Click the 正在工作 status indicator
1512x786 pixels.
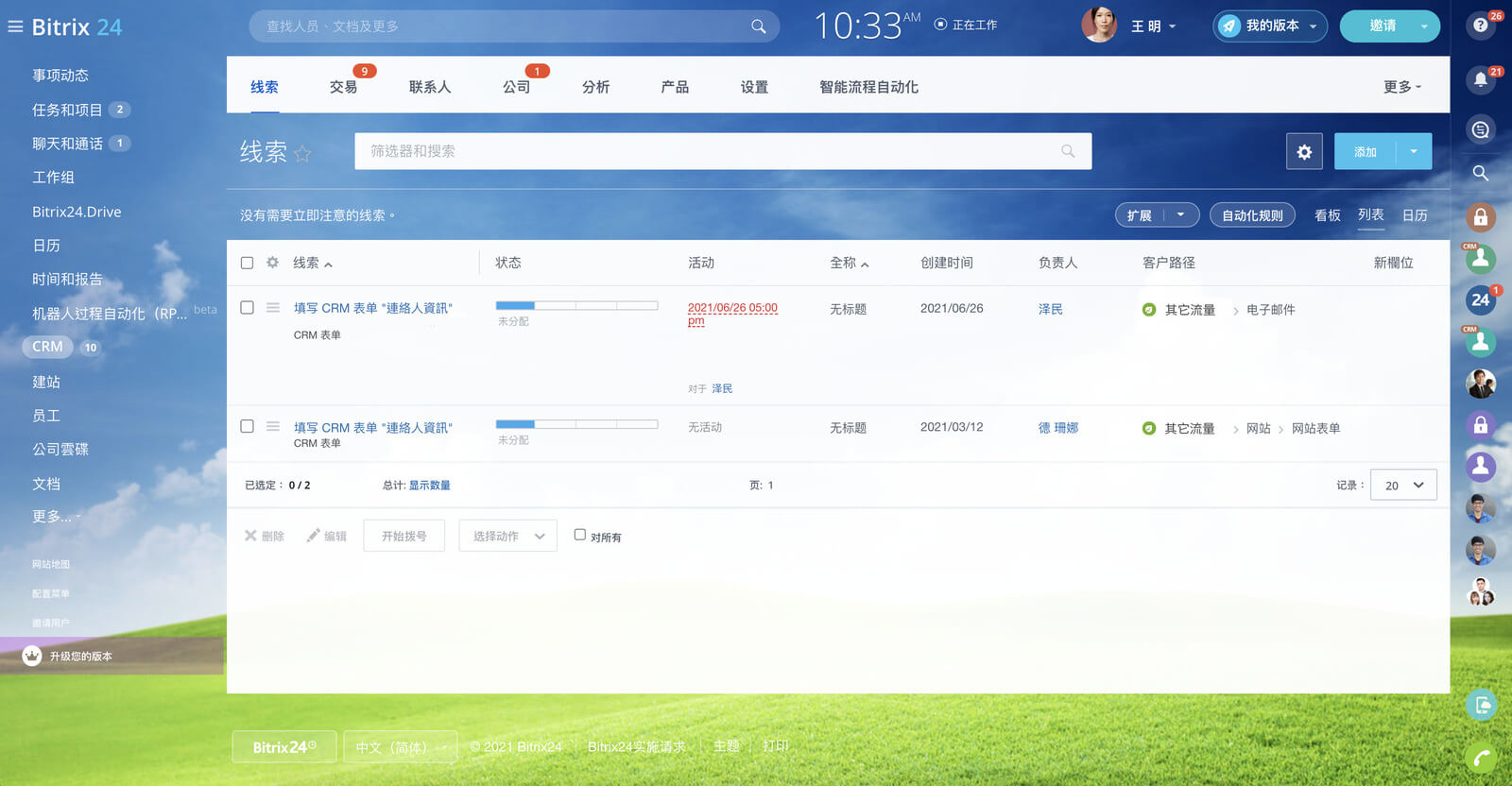click(966, 26)
